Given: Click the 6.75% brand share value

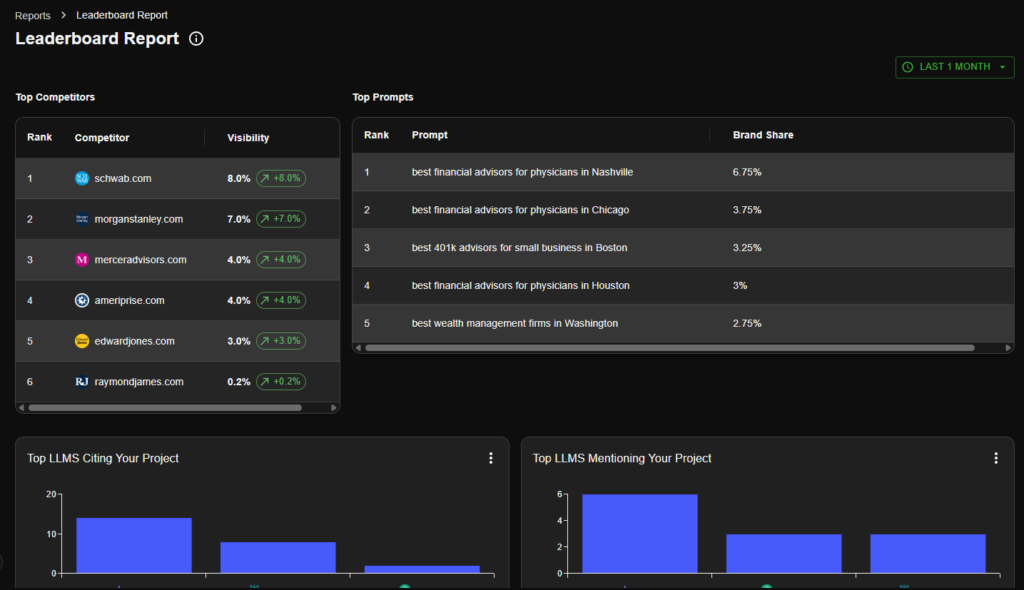Looking at the screenshot, I should click(747, 172).
